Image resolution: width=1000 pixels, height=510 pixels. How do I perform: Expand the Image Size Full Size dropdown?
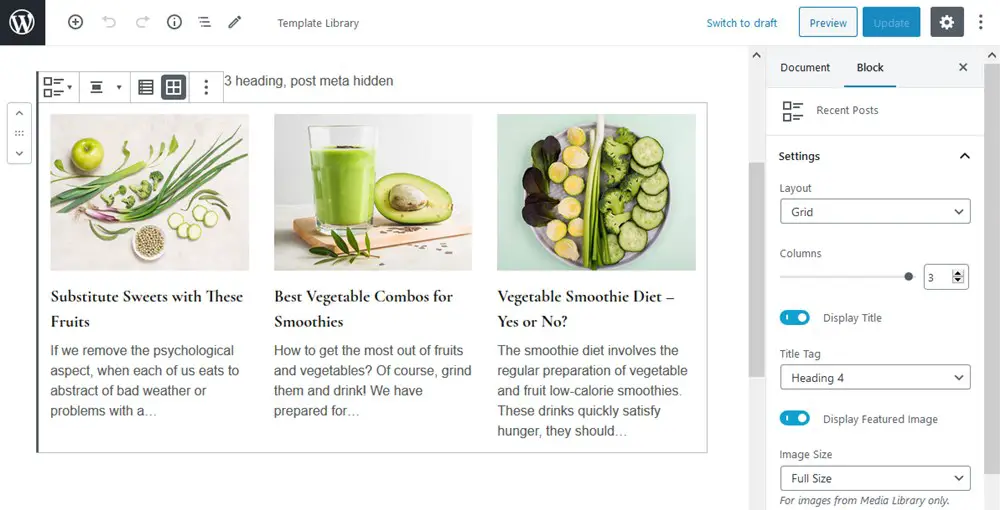pos(874,478)
